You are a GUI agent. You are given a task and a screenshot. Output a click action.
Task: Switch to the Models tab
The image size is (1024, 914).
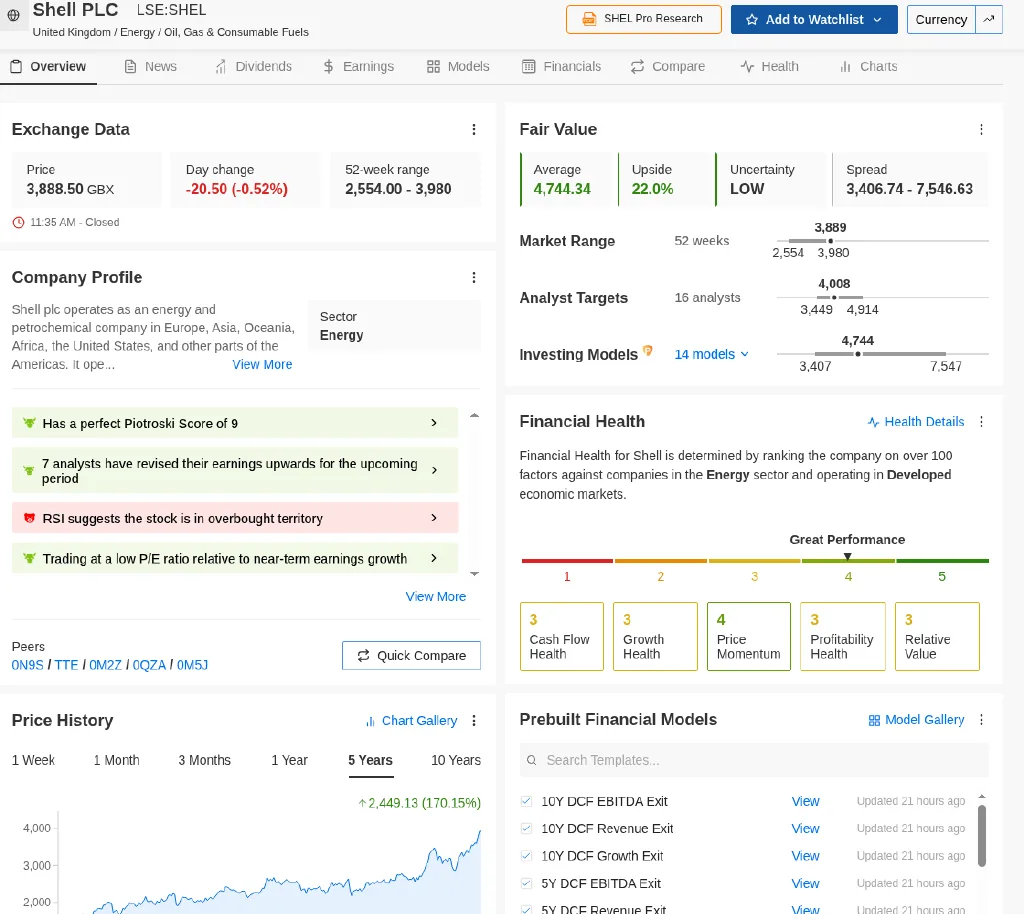458,67
